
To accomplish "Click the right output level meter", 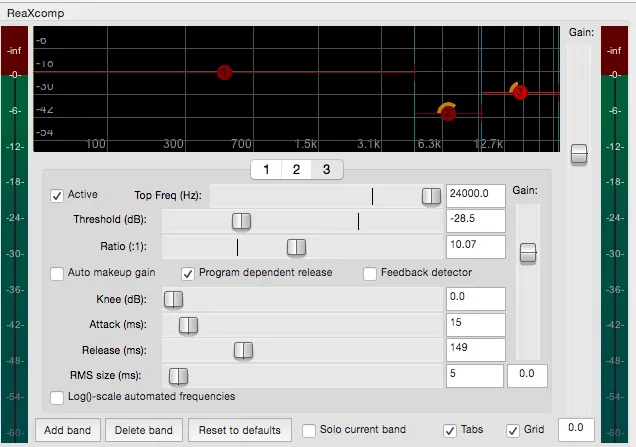I will coord(614,234).
